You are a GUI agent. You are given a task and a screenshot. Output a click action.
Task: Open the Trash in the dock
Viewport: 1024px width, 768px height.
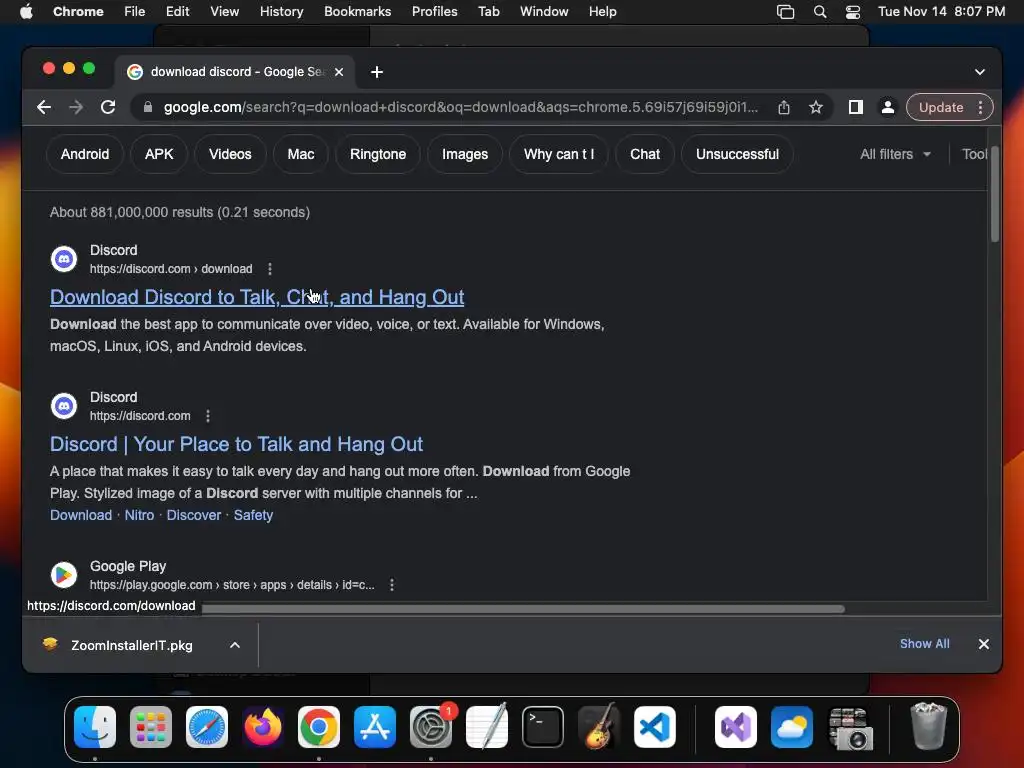(928, 726)
